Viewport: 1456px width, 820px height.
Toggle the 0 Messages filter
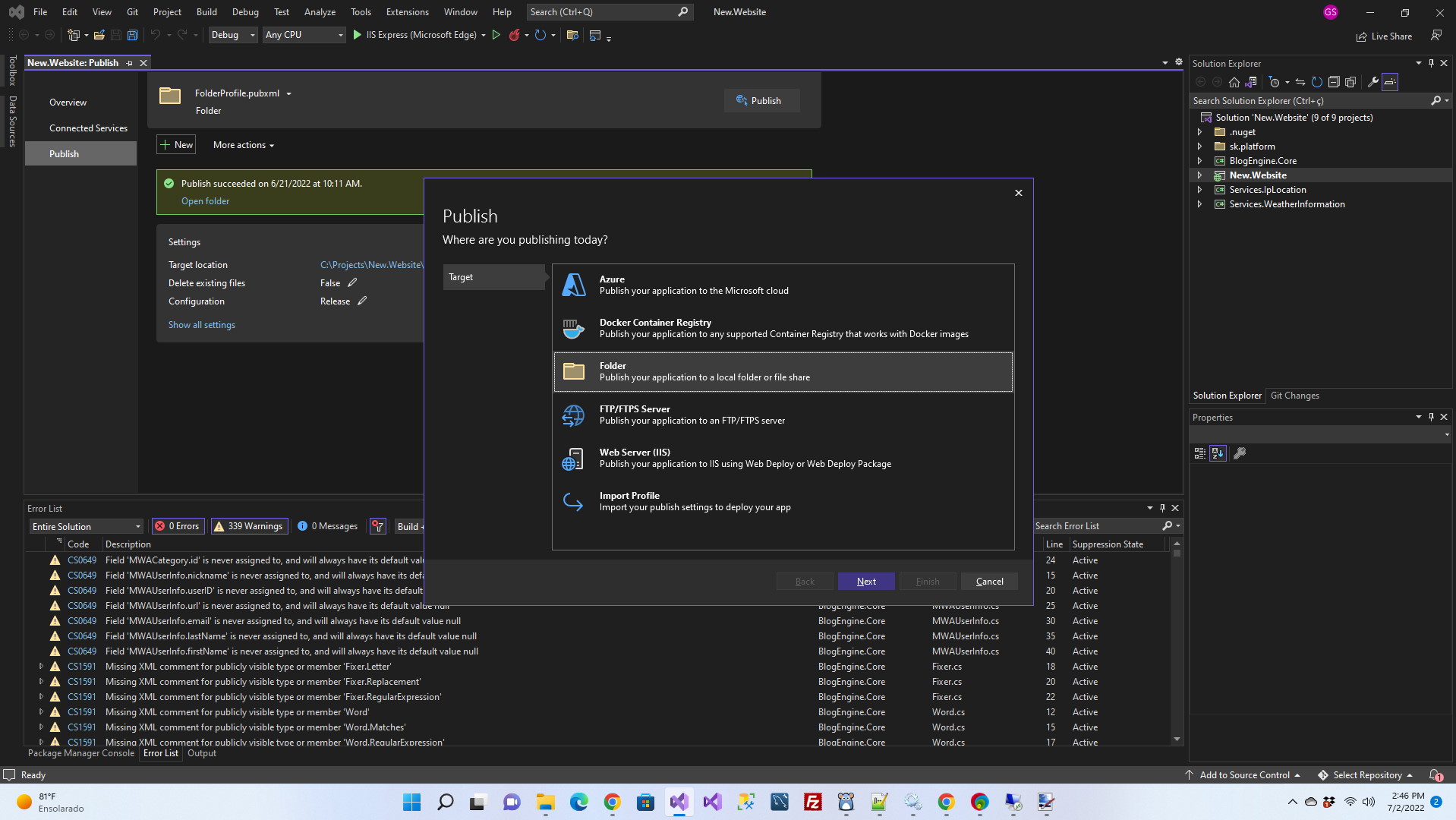coord(327,526)
